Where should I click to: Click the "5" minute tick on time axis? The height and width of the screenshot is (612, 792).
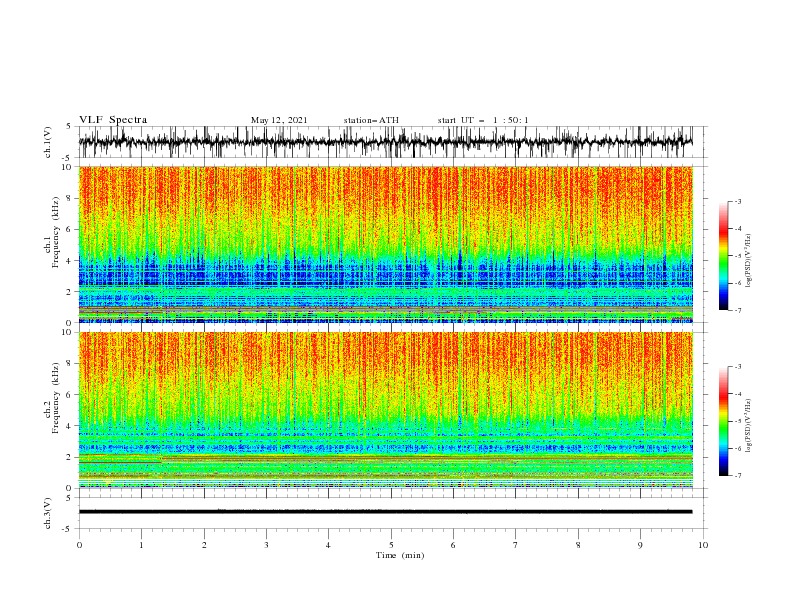(x=391, y=545)
